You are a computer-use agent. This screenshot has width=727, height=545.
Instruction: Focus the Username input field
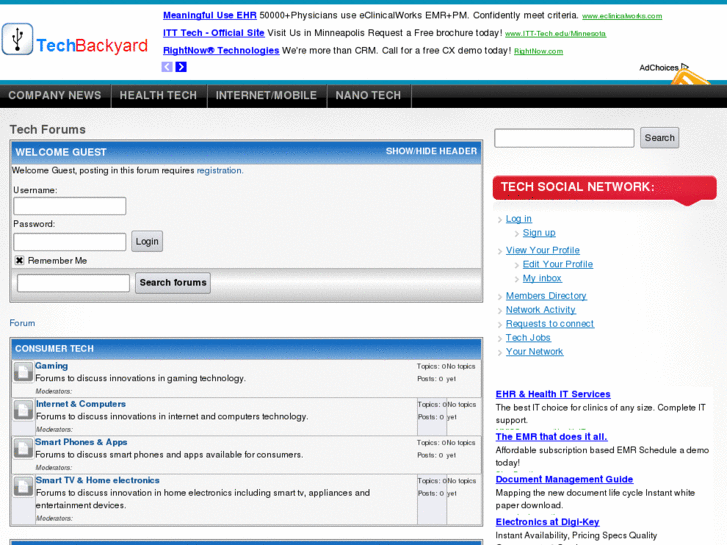pyautogui.click(x=70, y=206)
